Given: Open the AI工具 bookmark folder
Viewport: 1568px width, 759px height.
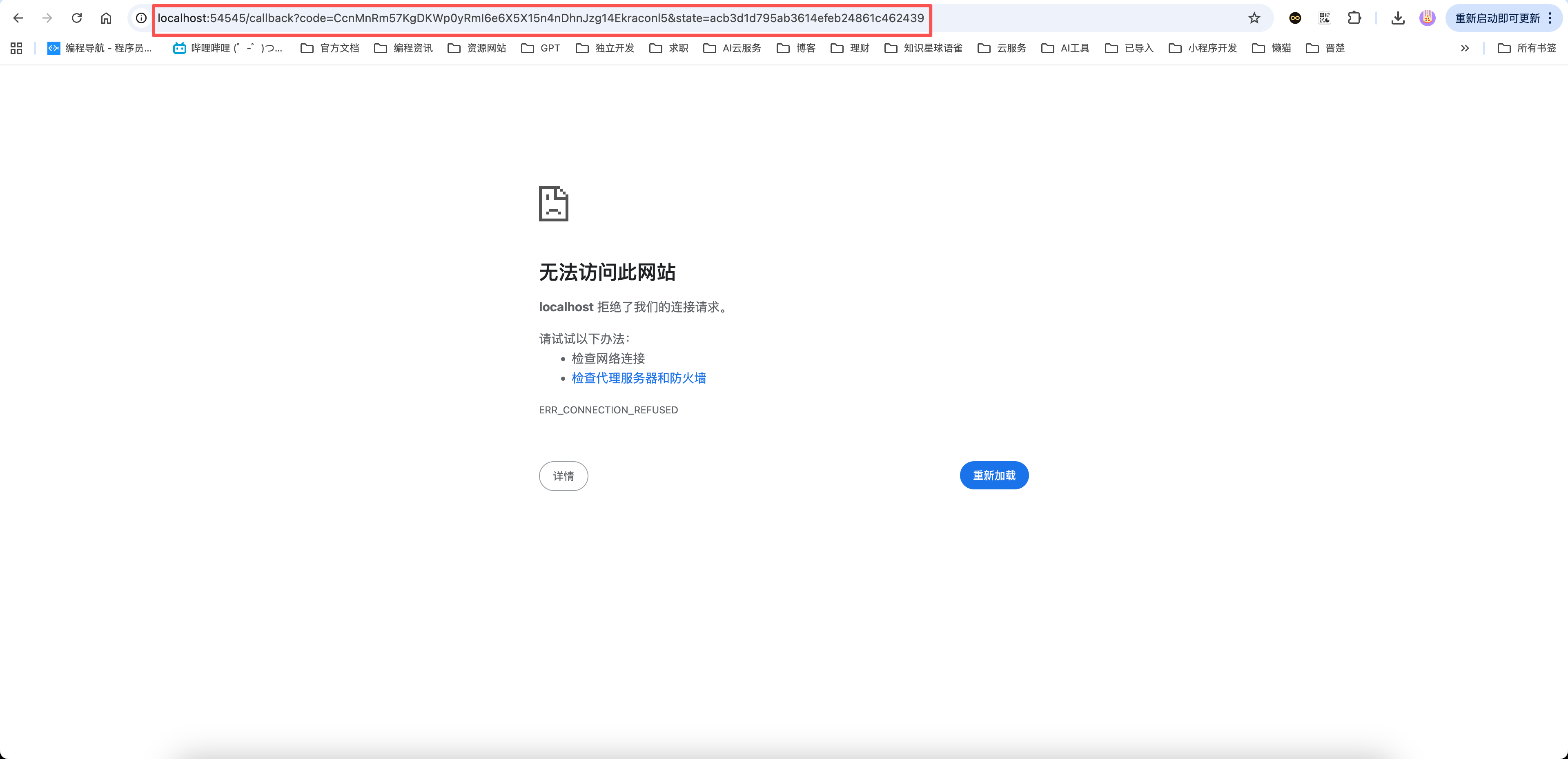Looking at the screenshot, I should point(1065,48).
